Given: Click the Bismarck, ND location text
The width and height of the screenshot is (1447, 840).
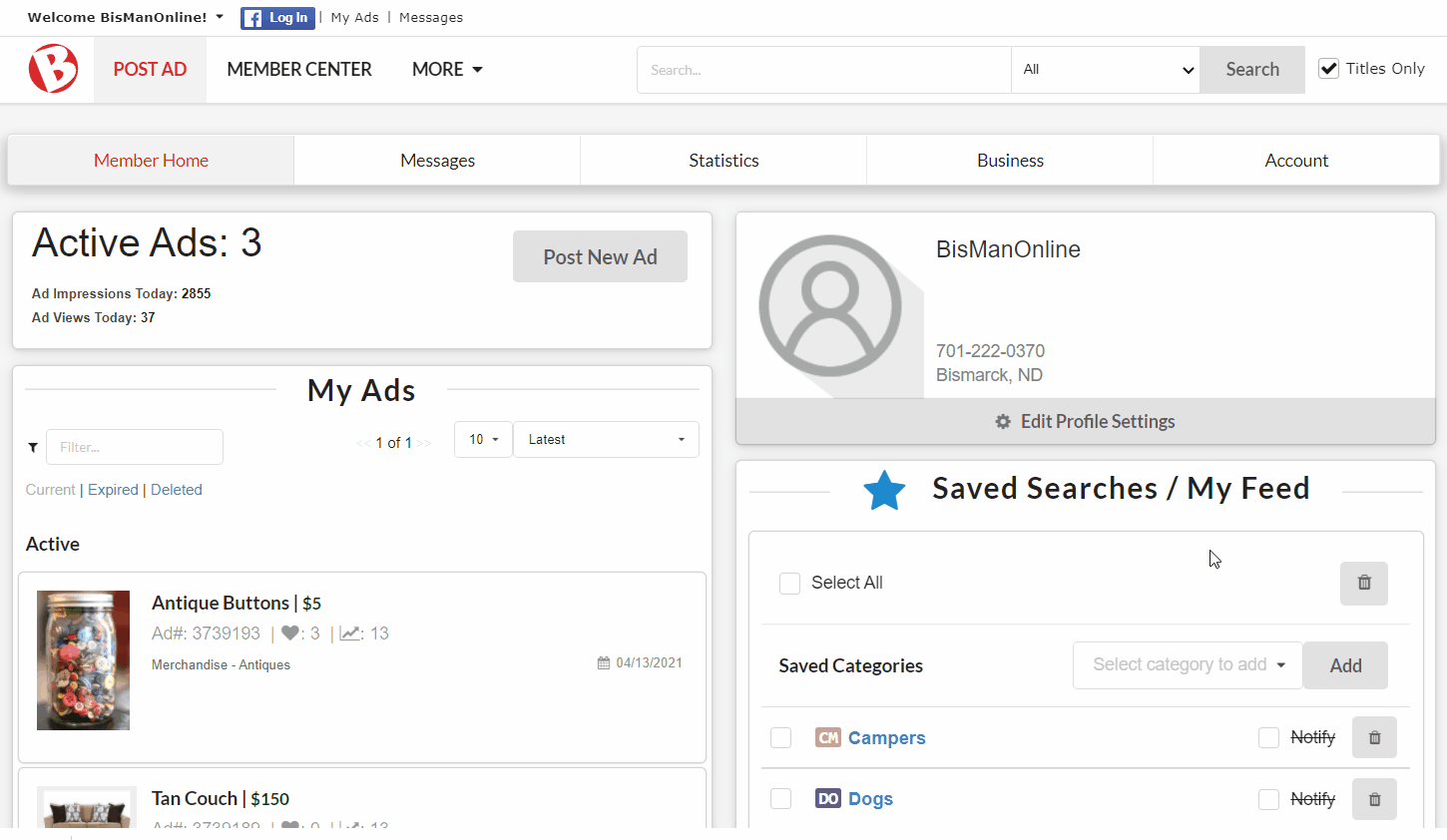Looking at the screenshot, I should tap(989, 375).
